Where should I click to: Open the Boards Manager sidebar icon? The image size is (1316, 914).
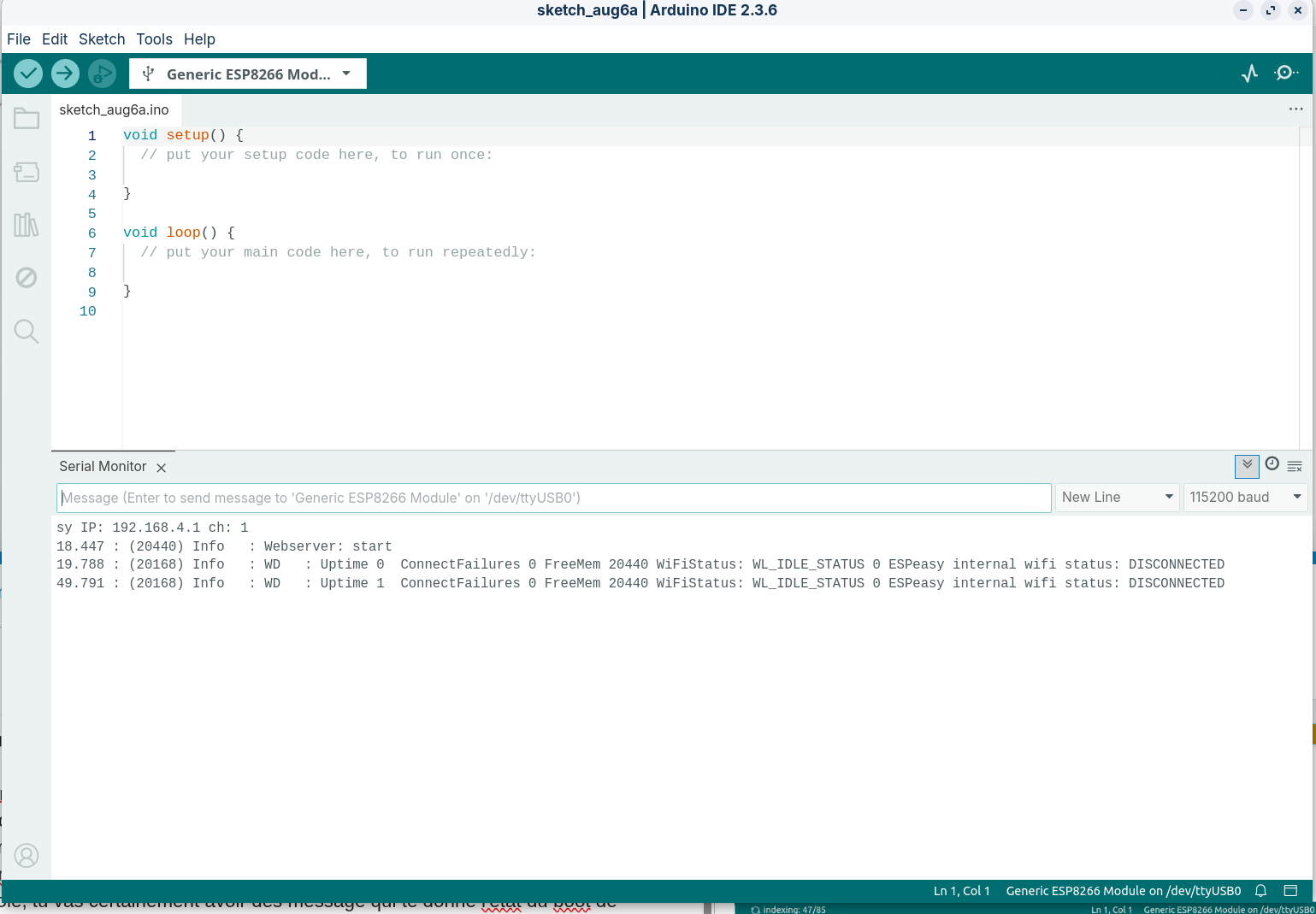(x=27, y=172)
